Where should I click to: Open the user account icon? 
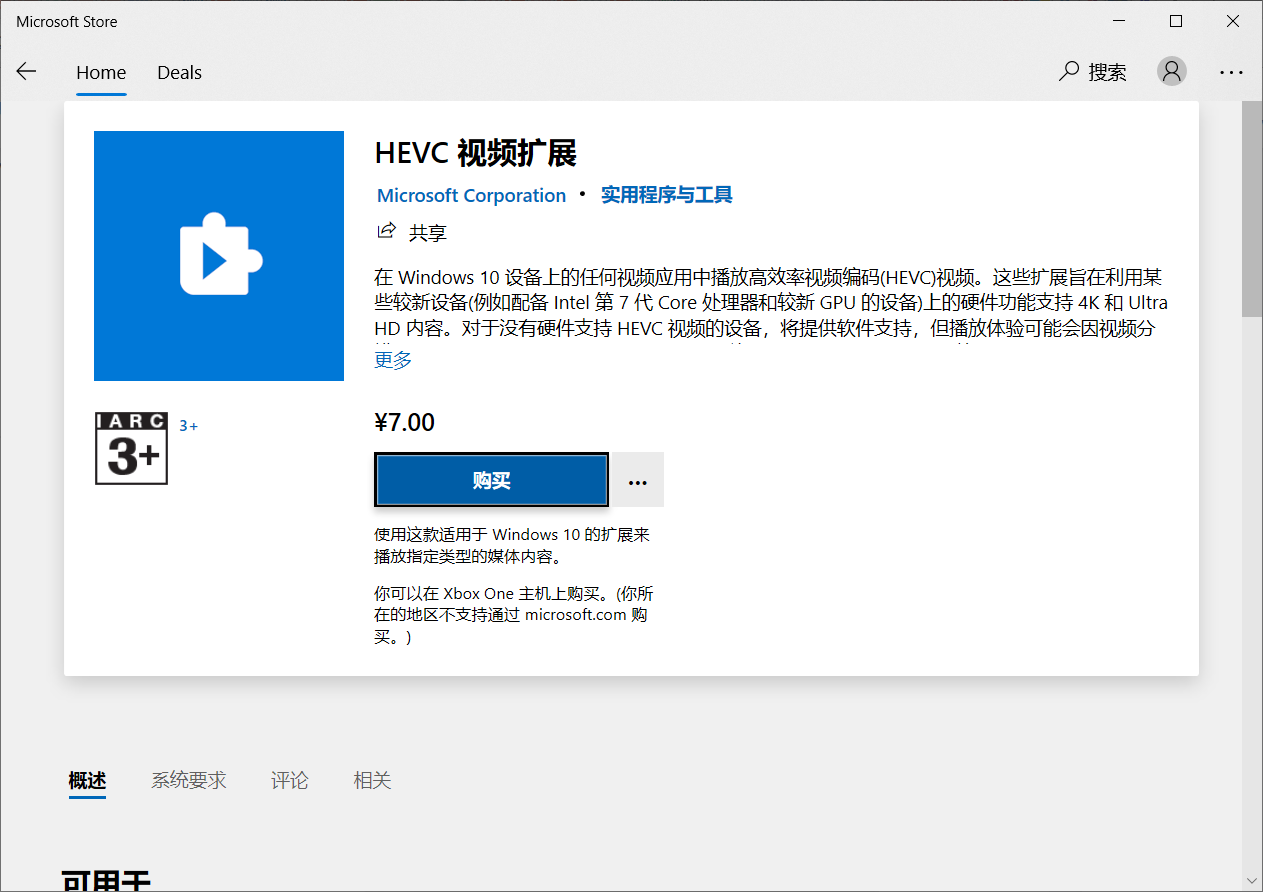1171,71
